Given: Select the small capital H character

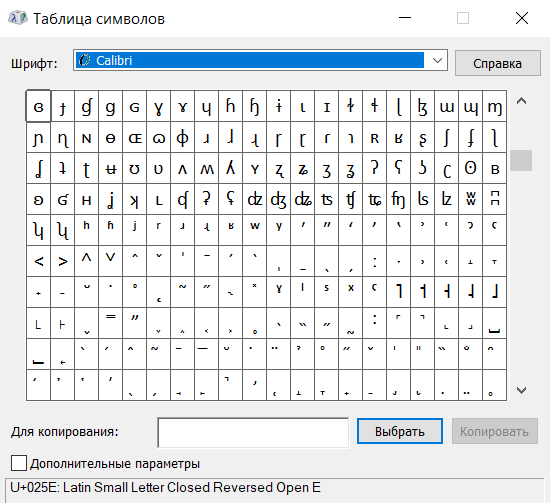Looking at the screenshot, I should pos(87,199).
